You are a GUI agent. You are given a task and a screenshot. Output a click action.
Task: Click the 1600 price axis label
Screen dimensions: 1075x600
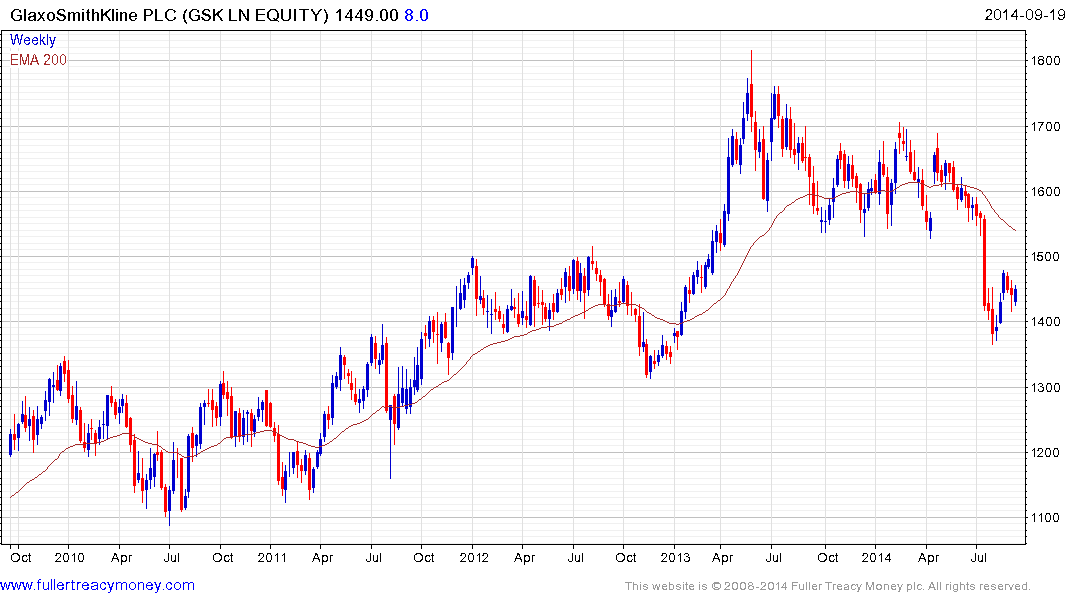(x=1046, y=191)
